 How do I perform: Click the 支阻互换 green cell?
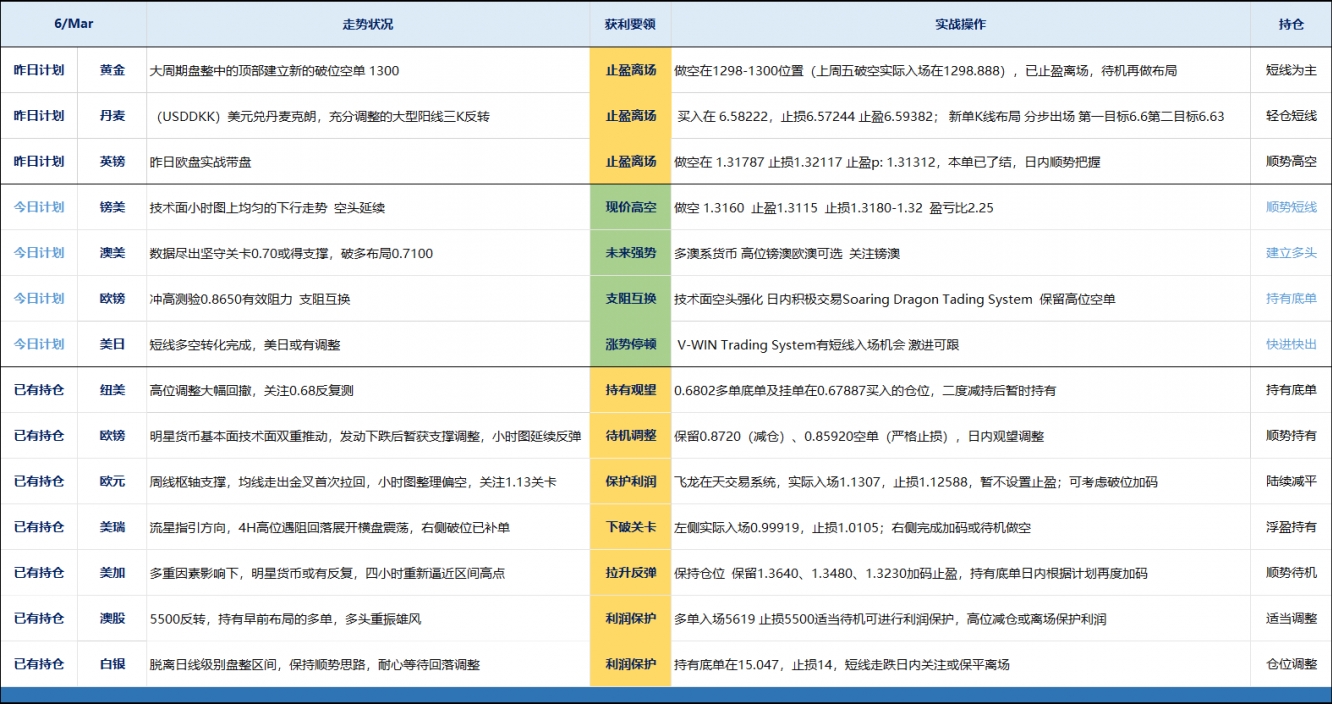pos(630,298)
